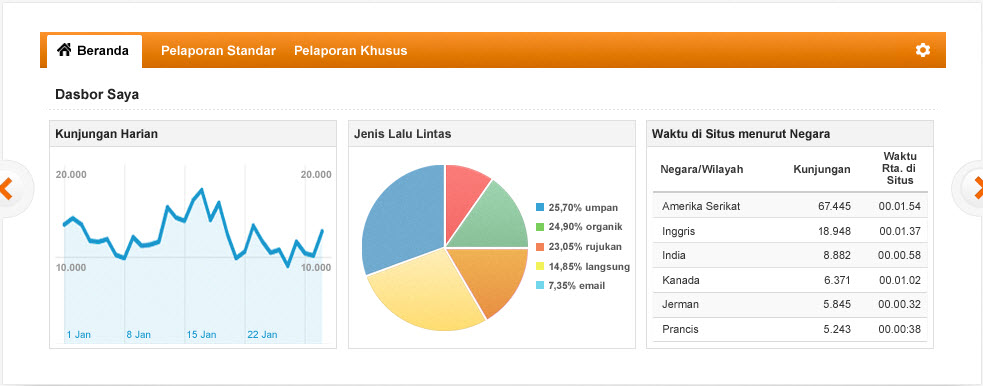This screenshot has height=386, width=983.
Task: Click cyan email legend swatch
Action: click(540, 286)
